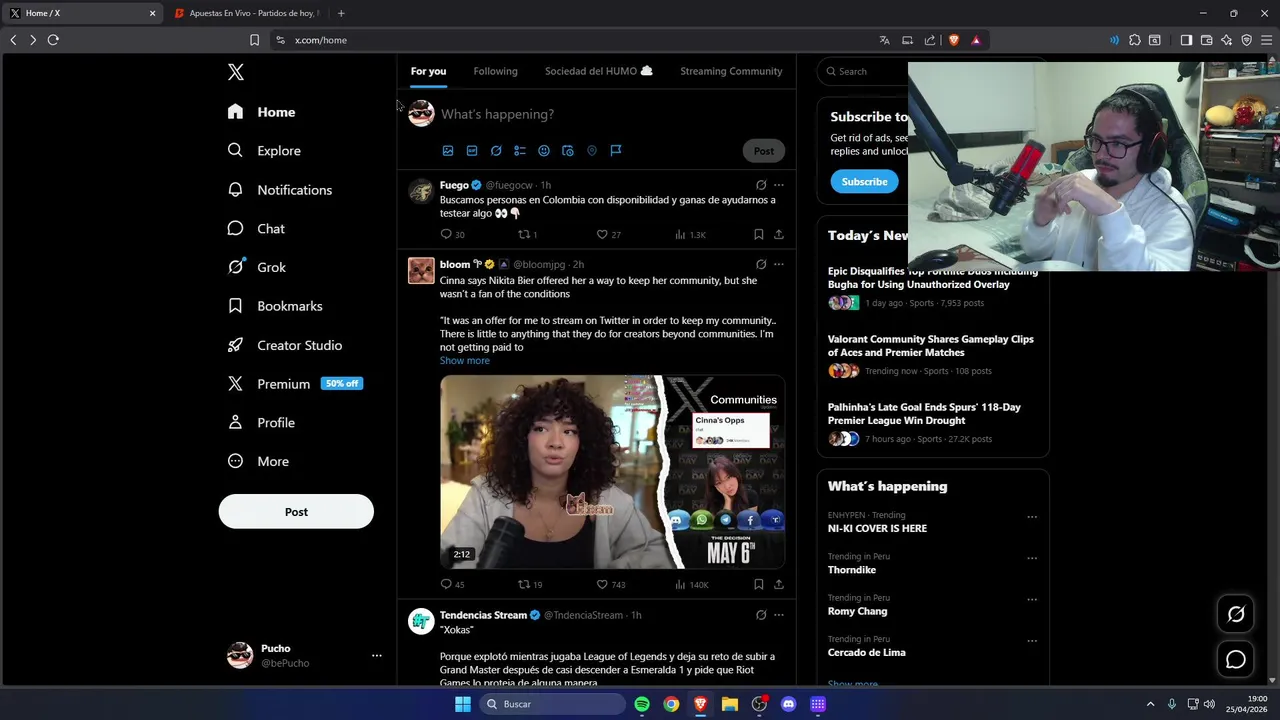Open Spotify from the taskbar
This screenshot has width=1280, height=720.
[642, 704]
